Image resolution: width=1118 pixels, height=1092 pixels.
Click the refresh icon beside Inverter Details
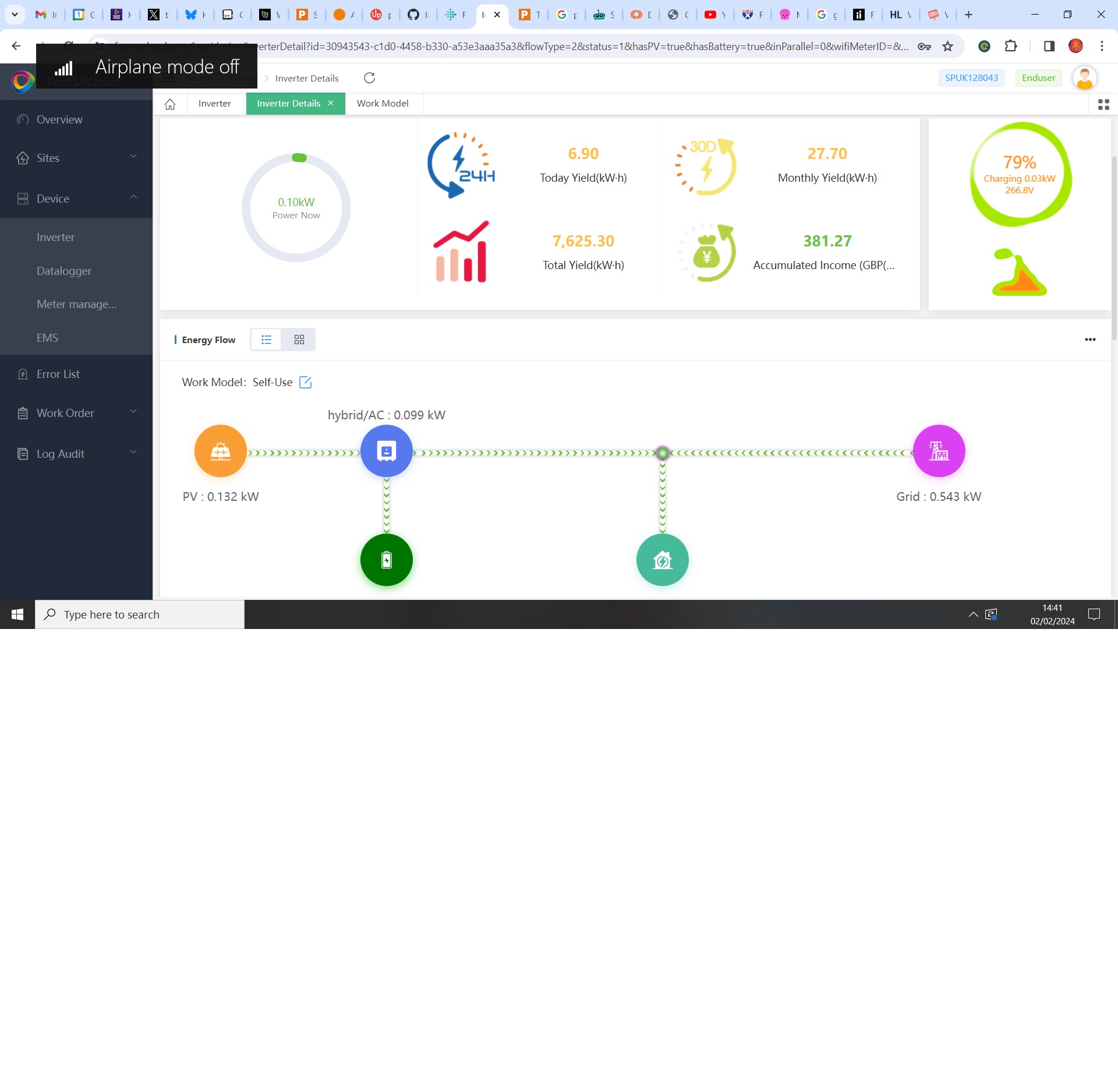click(369, 78)
